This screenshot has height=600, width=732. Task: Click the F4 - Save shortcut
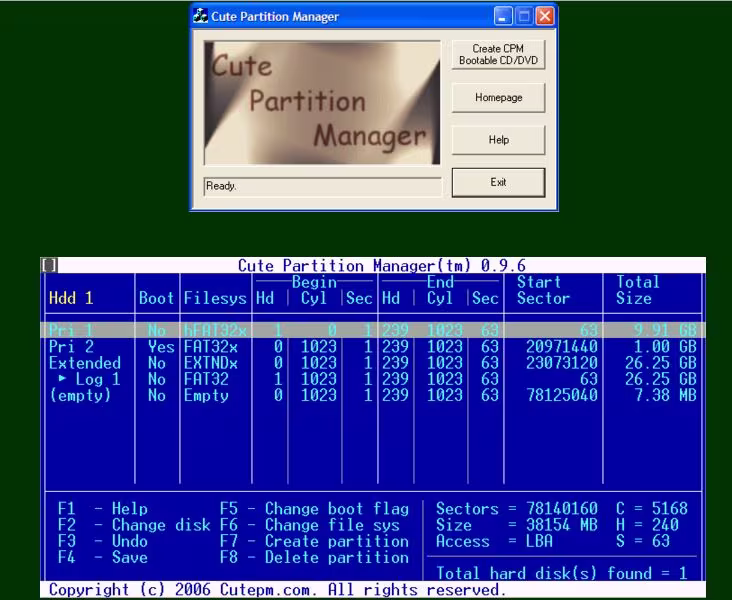[x=103, y=558]
